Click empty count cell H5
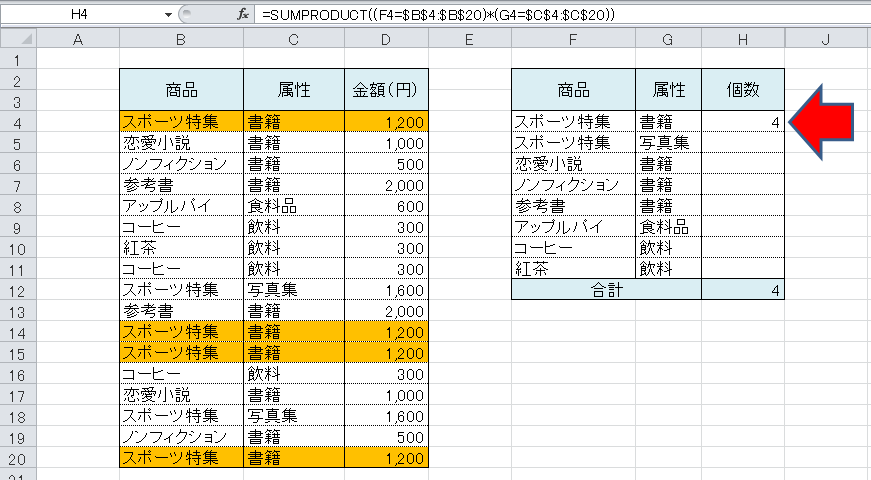Screen dimensions: 871x480 pyautogui.click(x=743, y=143)
